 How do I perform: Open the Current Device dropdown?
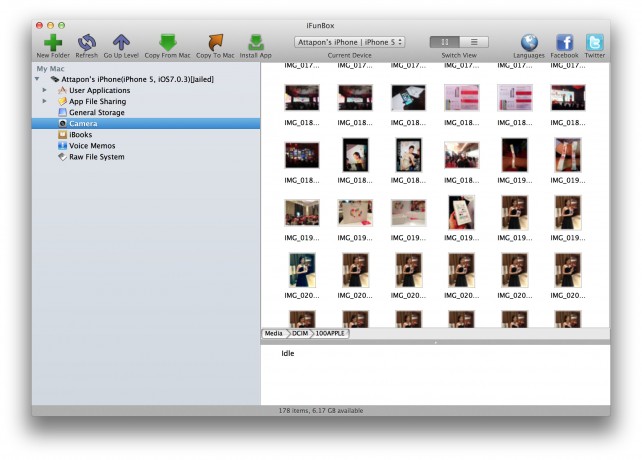pyautogui.click(x=349, y=42)
